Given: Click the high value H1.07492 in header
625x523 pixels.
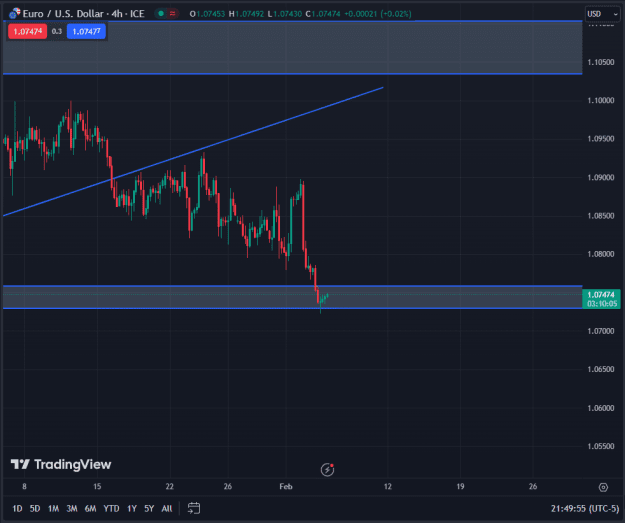Looking at the screenshot, I should pyautogui.click(x=246, y=14).
